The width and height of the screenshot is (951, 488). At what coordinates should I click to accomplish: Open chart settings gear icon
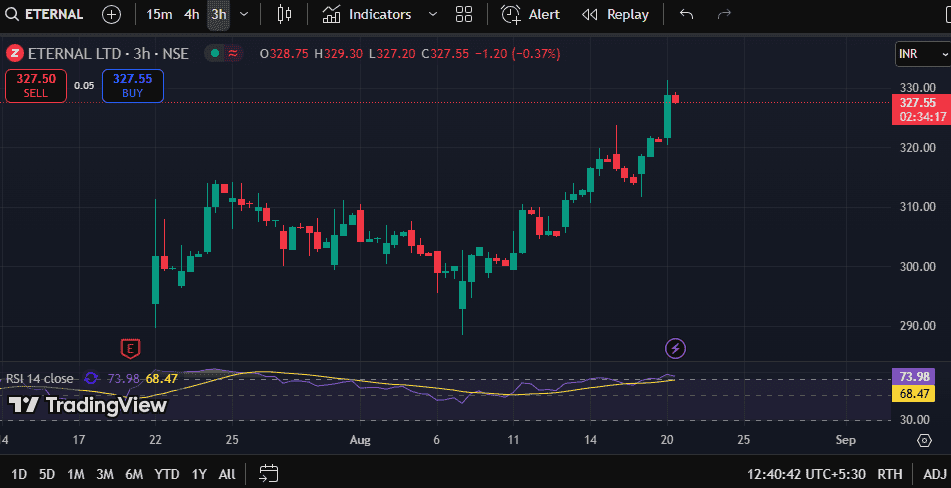(924, 440)
